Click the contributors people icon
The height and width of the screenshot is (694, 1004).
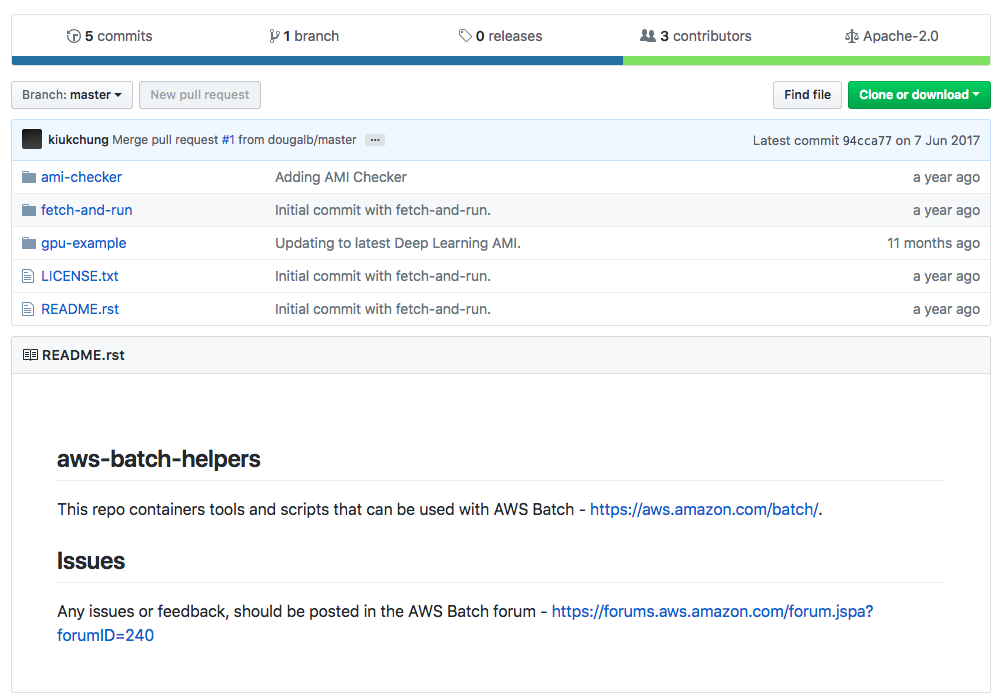pyautogui.click(x=648, y=36)
